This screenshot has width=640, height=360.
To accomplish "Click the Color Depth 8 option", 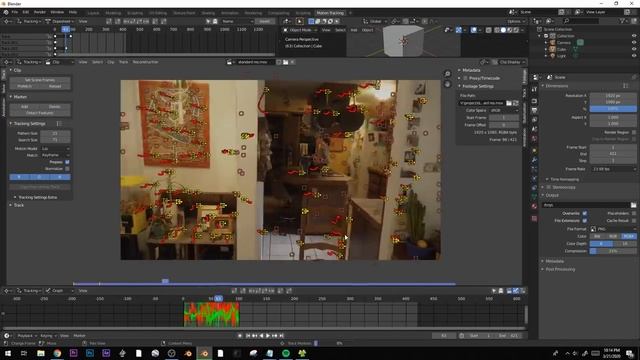I will 601,244.
